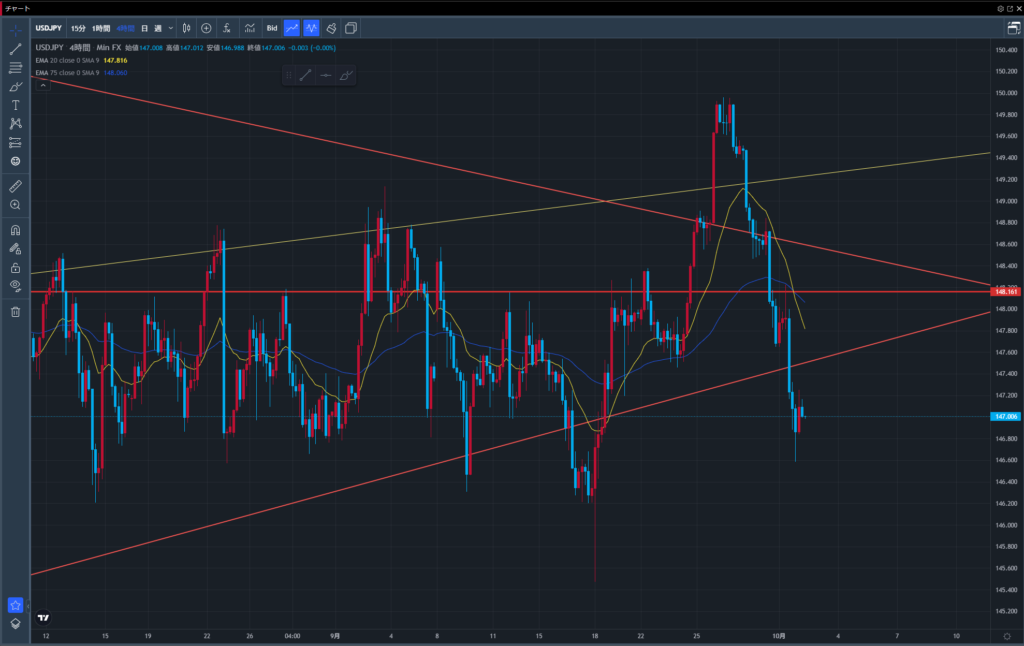This screenshot has width=1024, height=646.
Task: Hide all drawings with eye icon
Action: [x=15, y=286]
